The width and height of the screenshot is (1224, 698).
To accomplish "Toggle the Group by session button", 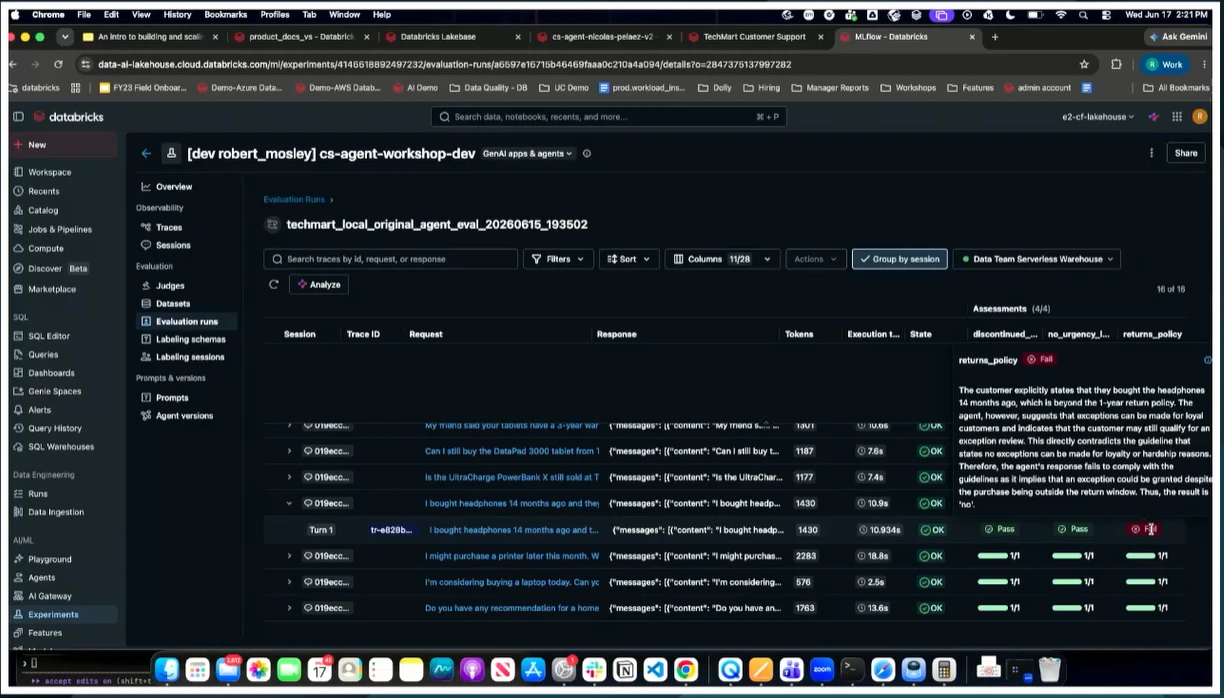I will click(899, 259).
